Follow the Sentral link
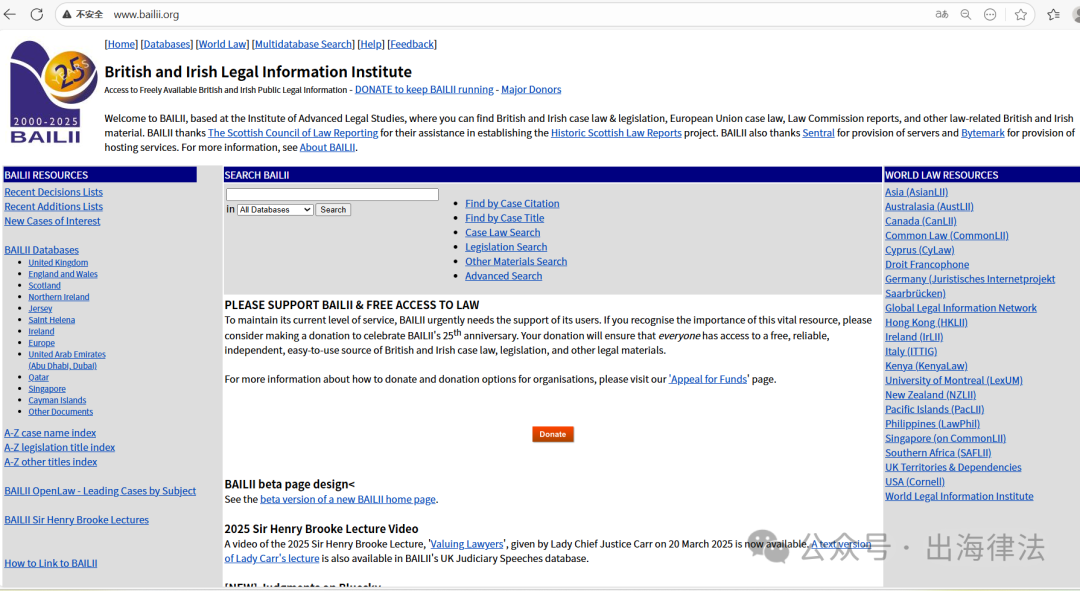The image size is (1080, 591). [818, 133]
